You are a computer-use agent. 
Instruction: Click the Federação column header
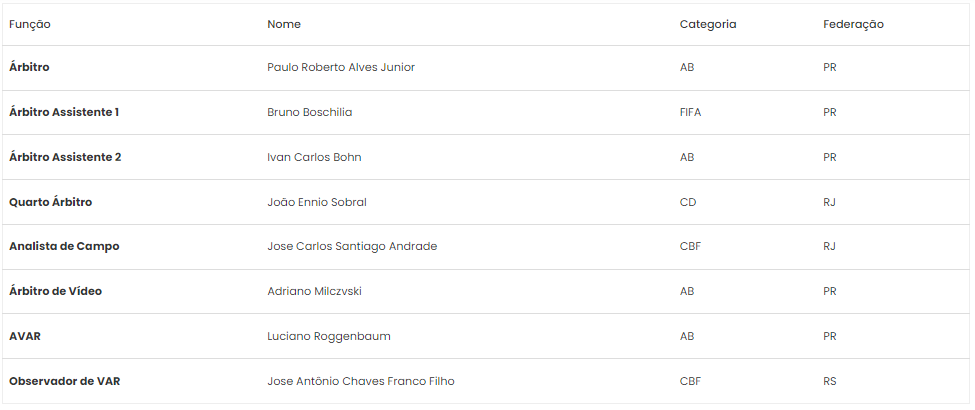(853, 24)
